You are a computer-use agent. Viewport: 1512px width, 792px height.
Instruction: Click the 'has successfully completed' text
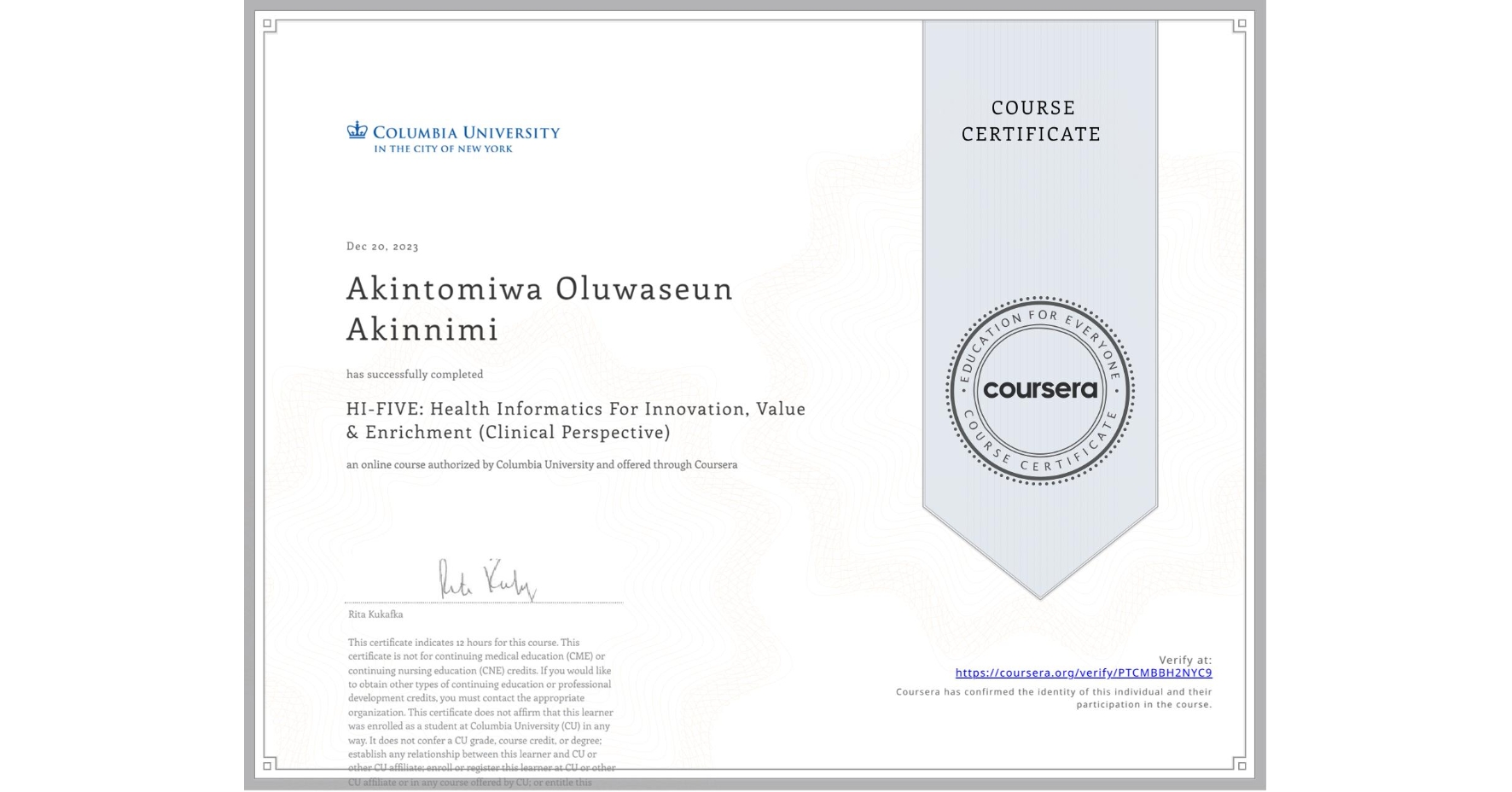[x=415, y=375]
